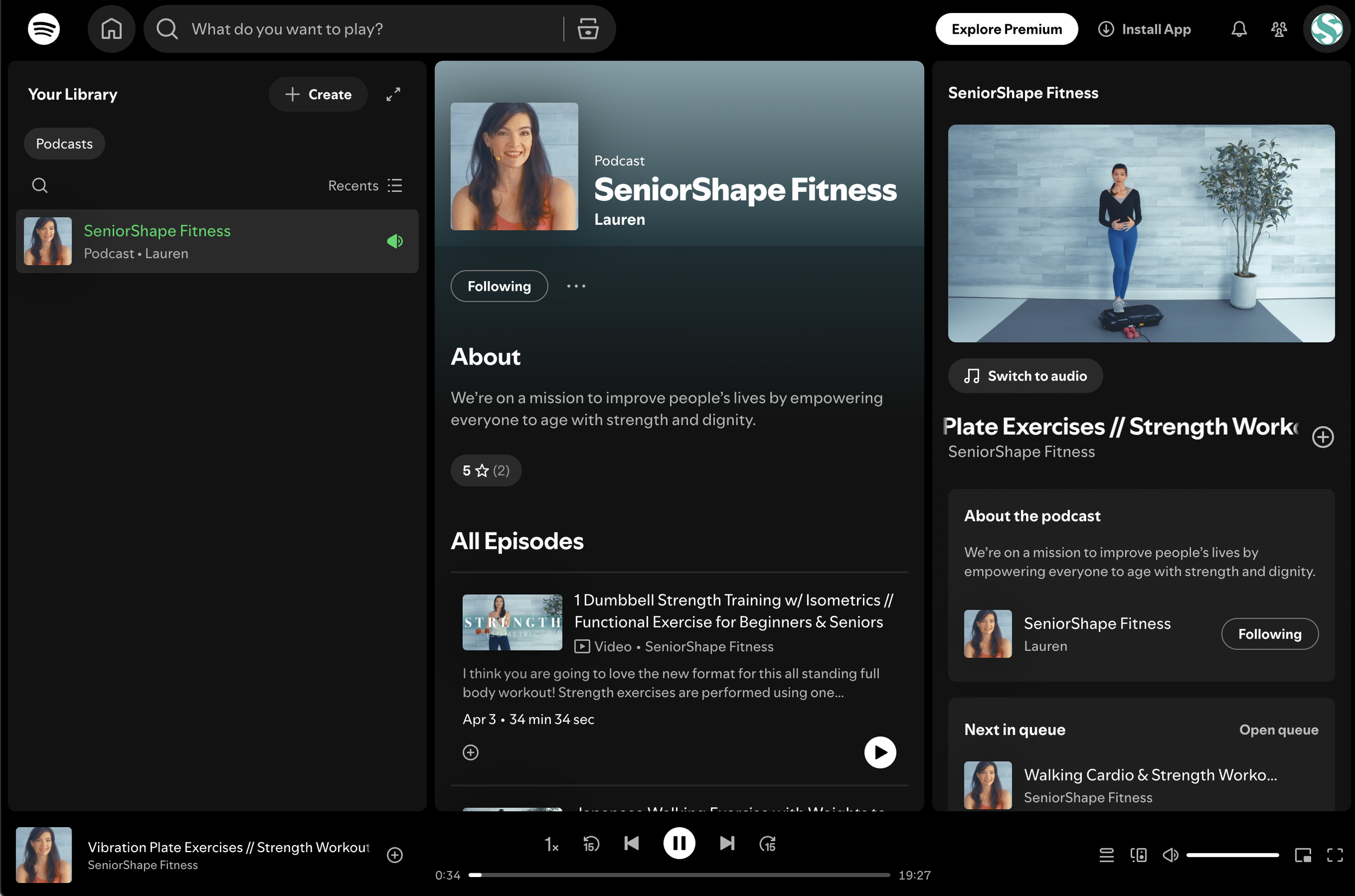Image resolution: width=1355 pixels, height=896 pixels.
Task: Click the speaker playing indicator in the library row
Action: point(395,241)
